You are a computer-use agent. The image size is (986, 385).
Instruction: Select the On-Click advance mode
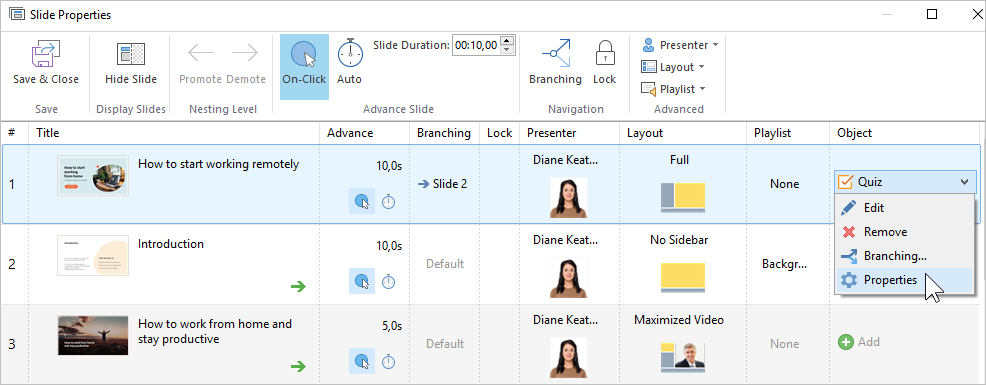(304, 67)
